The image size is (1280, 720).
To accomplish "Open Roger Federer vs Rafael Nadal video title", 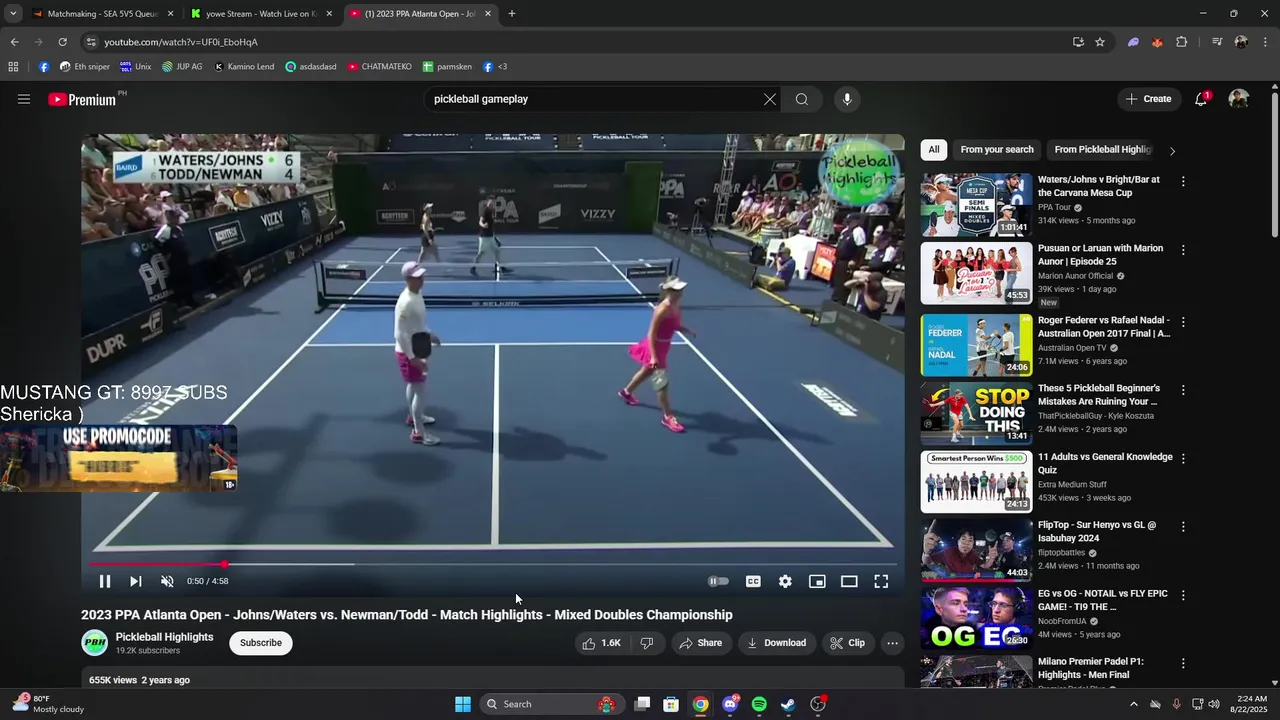I will 1104,326.
